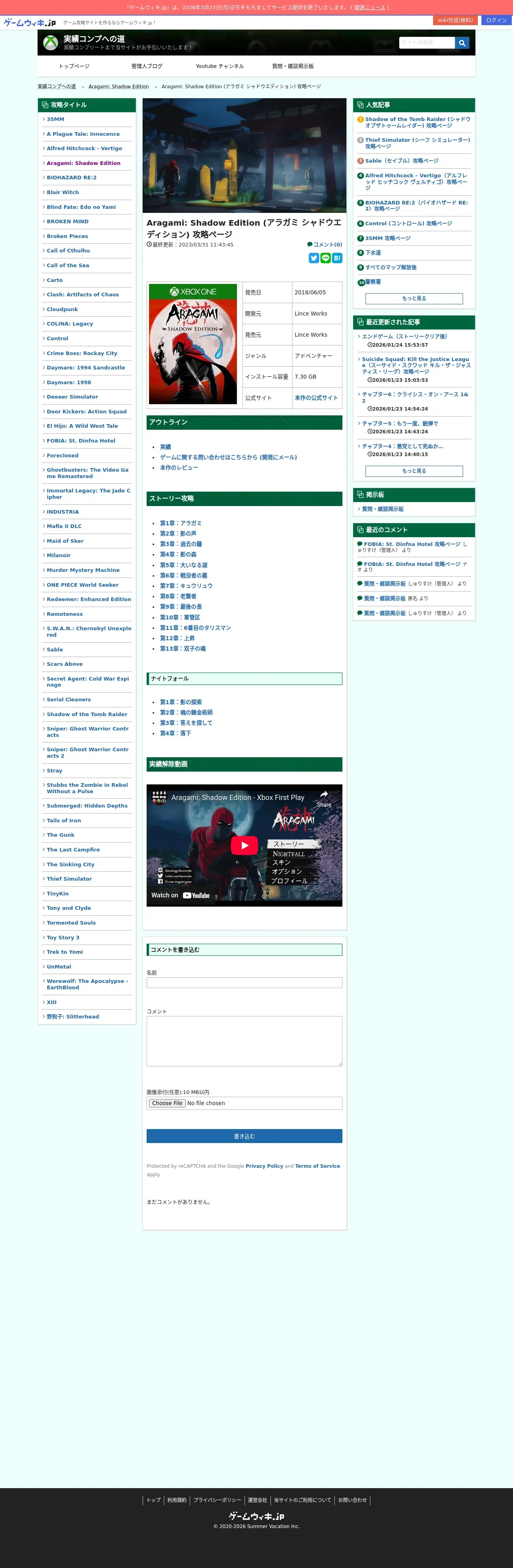Share to Hatena Bookmark B! icon

pyautogui.click(x=337, y=258)
